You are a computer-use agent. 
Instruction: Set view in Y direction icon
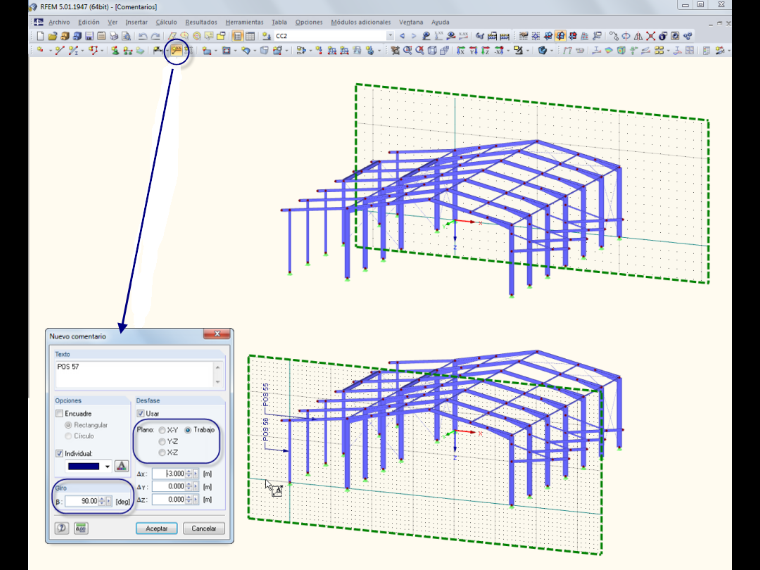474,50
